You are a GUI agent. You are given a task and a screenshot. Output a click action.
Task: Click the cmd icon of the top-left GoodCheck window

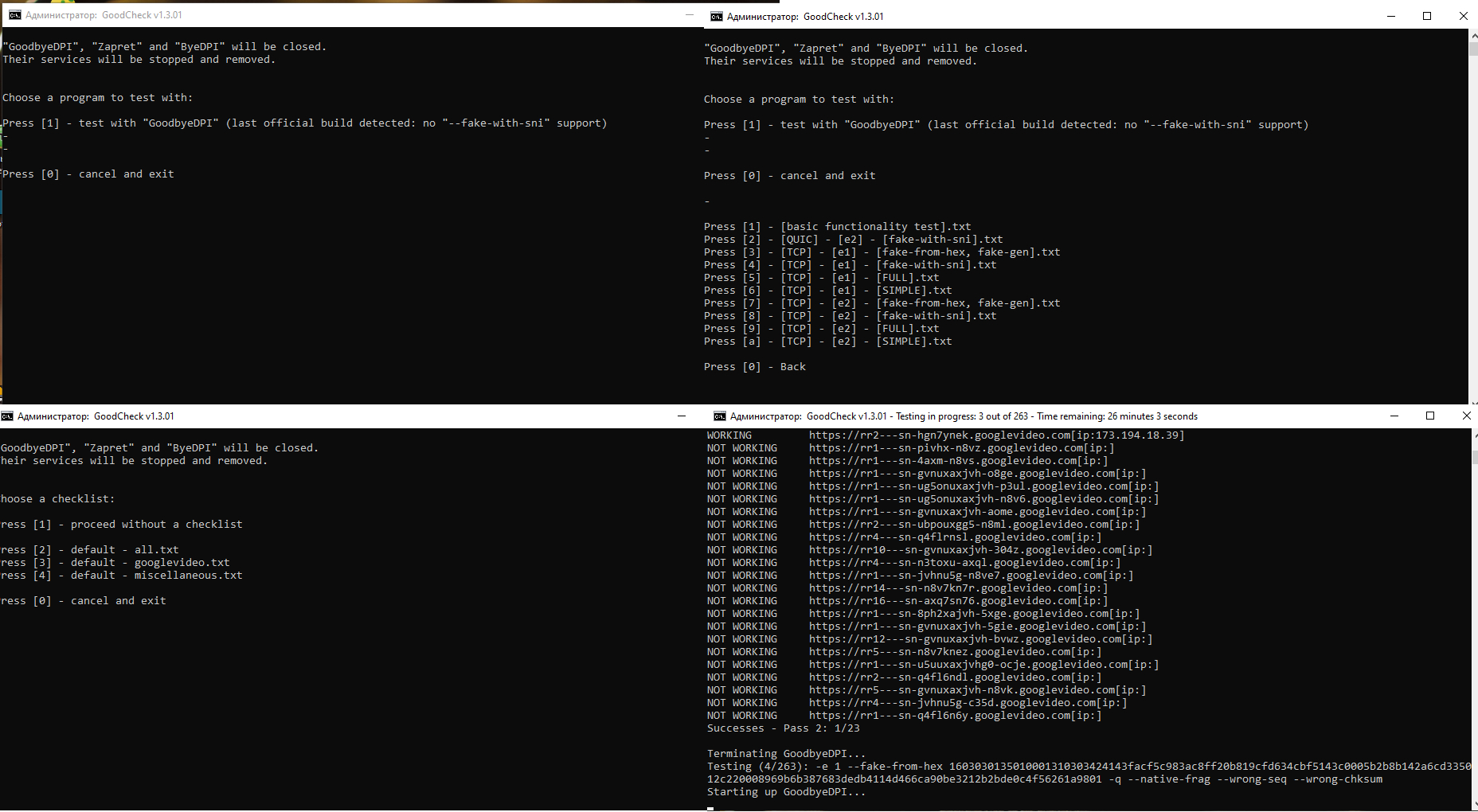(15, 15)
